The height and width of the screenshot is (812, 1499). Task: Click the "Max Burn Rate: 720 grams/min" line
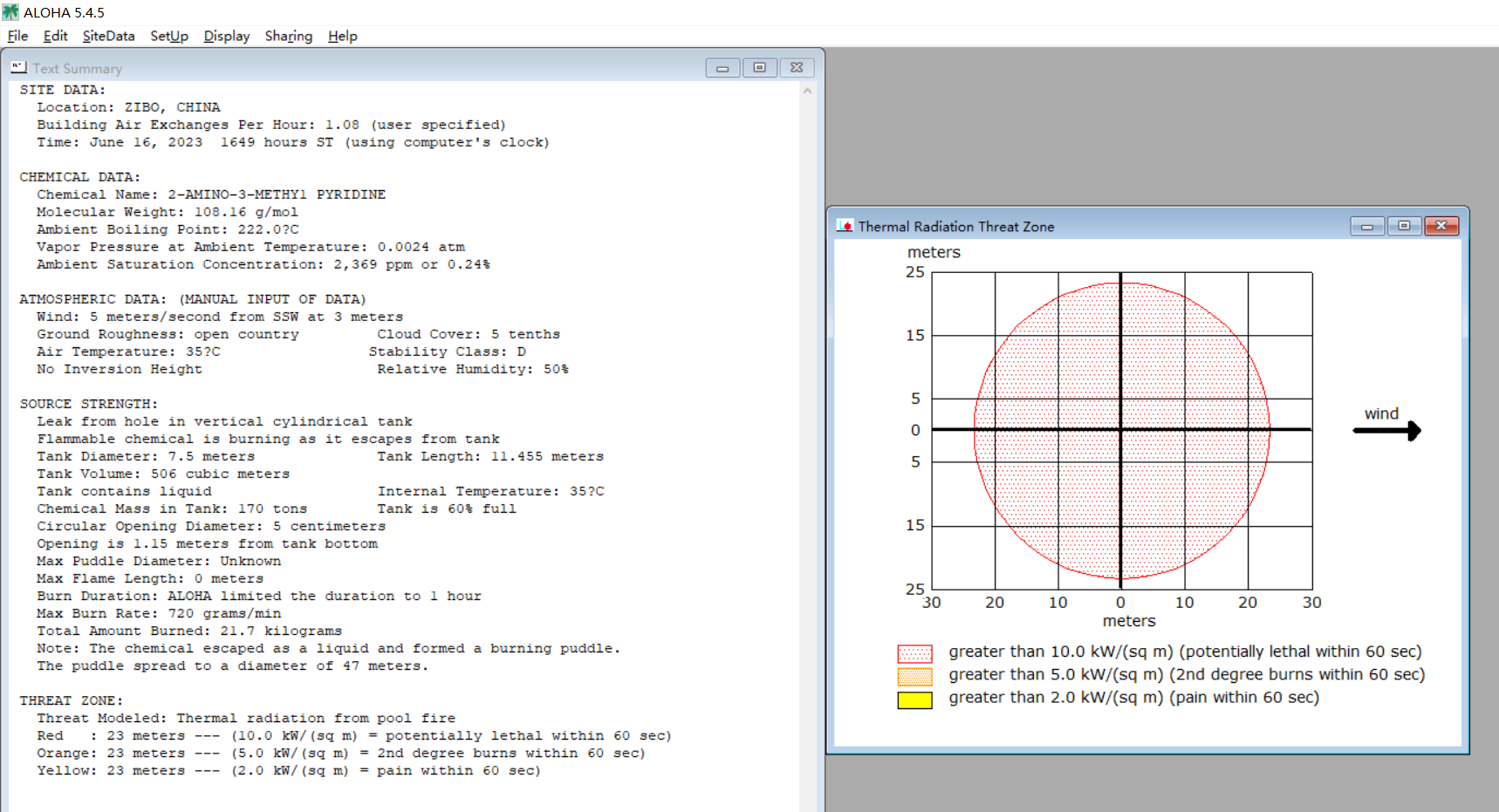tap(159, 613)
